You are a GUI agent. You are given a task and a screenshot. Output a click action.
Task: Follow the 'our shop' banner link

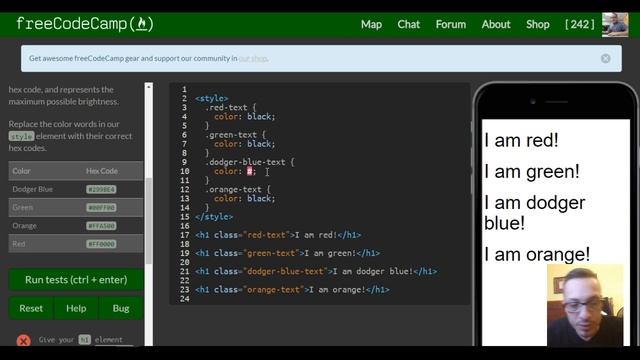[x=253, y=58]
